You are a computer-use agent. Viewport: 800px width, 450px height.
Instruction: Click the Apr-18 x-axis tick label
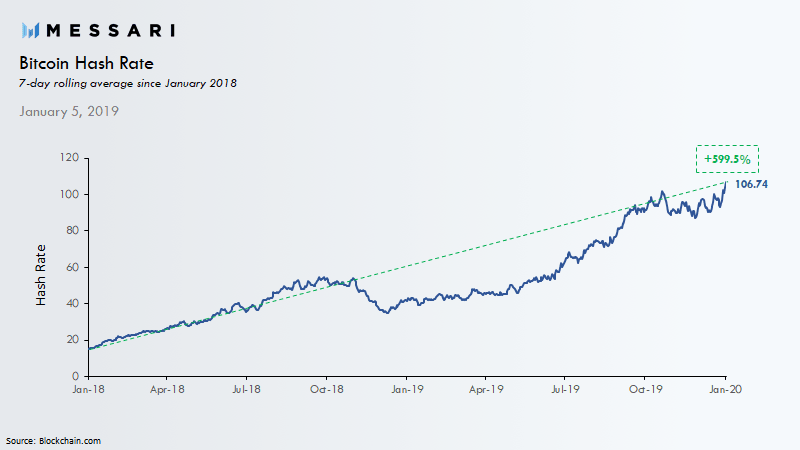coord(167,389)
